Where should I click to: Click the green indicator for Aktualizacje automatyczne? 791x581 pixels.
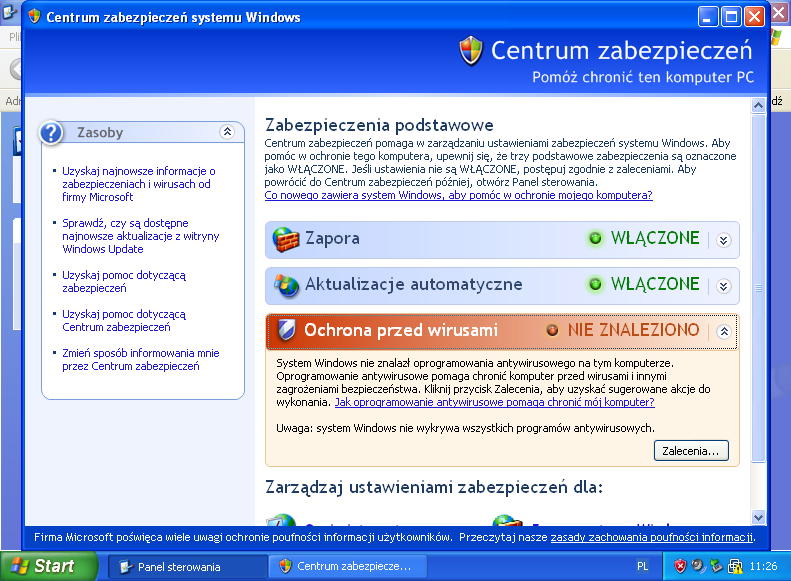tap(595, 284)
